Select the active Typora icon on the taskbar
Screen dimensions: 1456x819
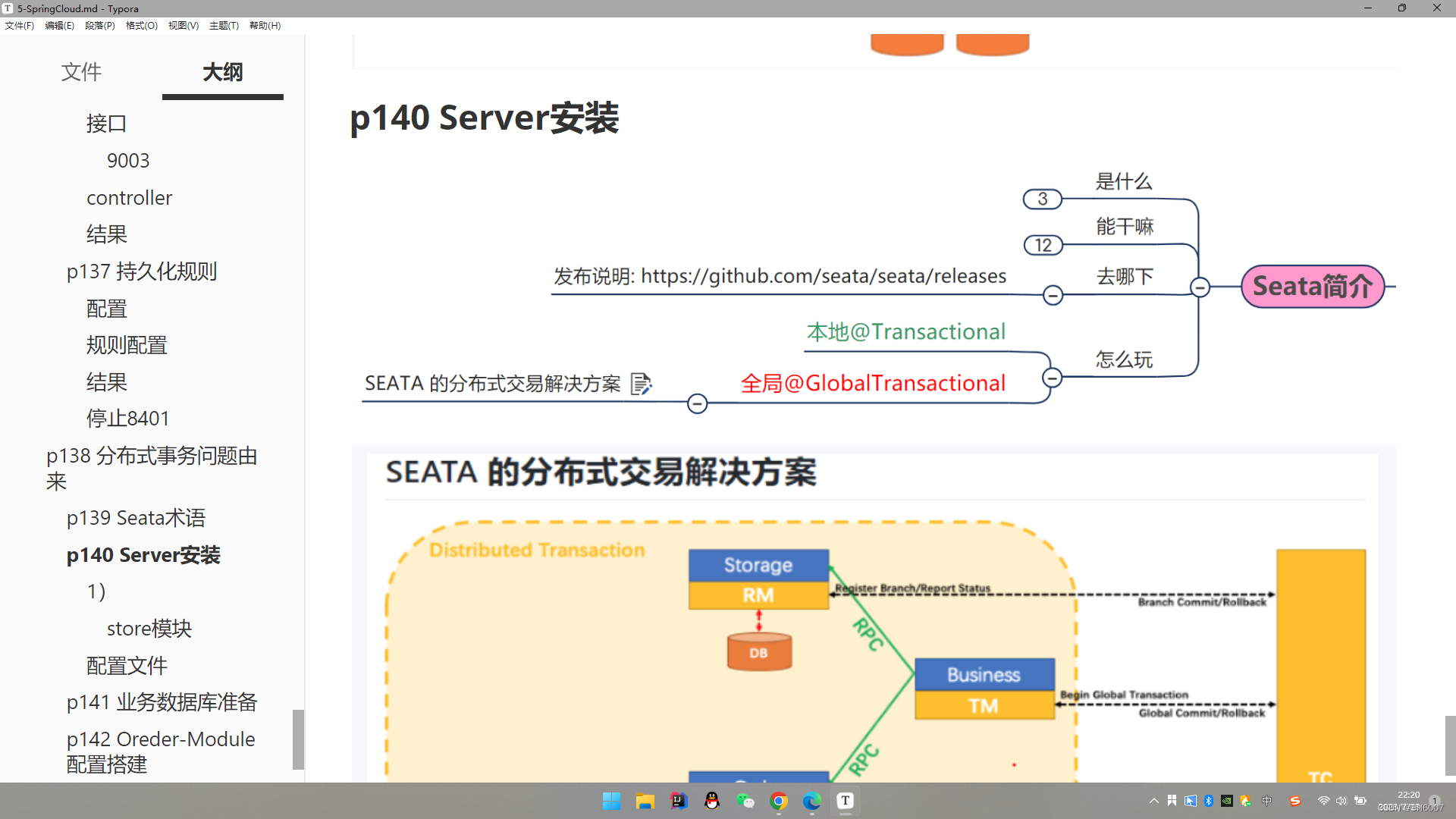tap(846, 801)
